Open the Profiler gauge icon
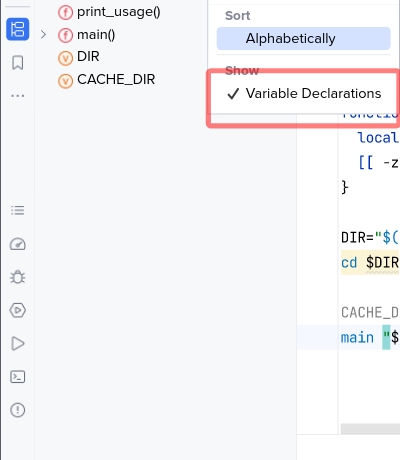The image size is (400, 460). [x=18, y=244]
